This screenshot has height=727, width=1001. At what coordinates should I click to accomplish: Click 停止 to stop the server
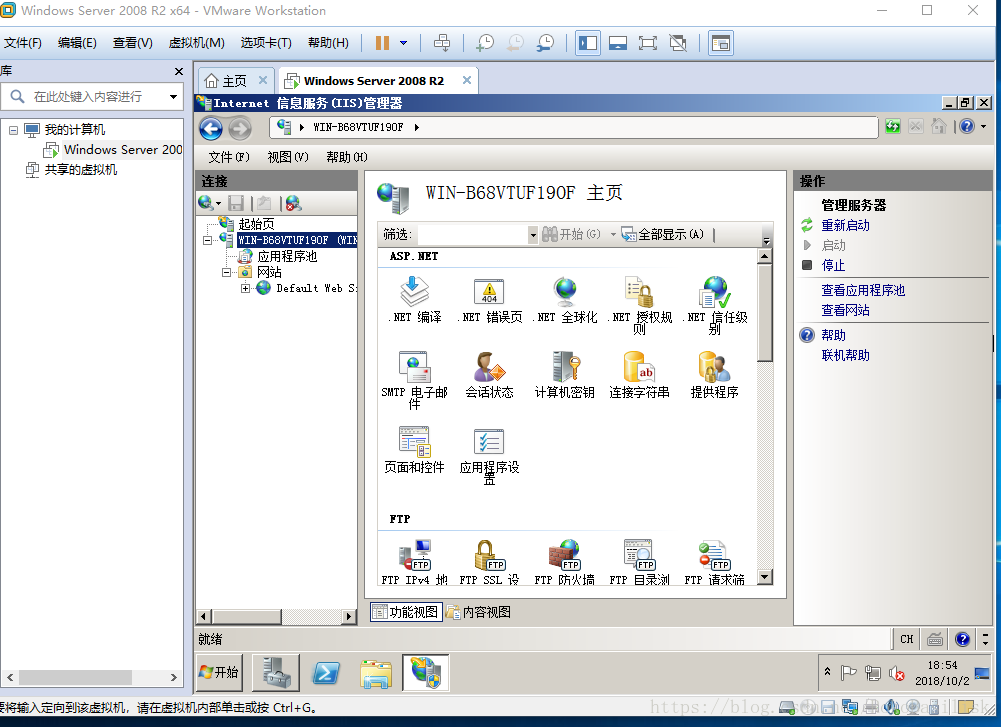click(833, 266)
